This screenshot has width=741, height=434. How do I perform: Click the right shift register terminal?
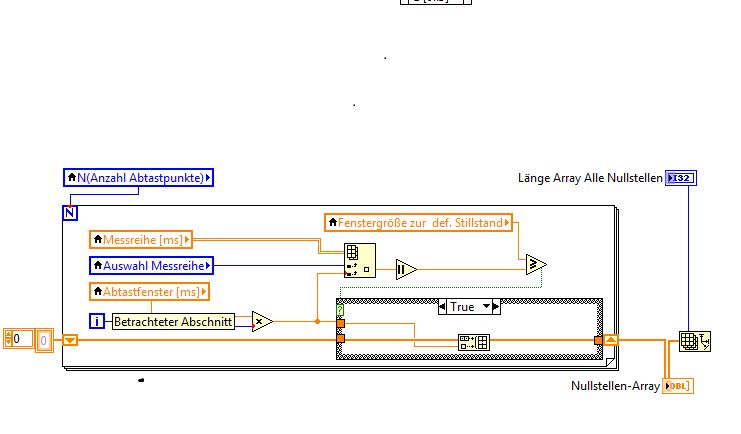(x=610, y=340)
